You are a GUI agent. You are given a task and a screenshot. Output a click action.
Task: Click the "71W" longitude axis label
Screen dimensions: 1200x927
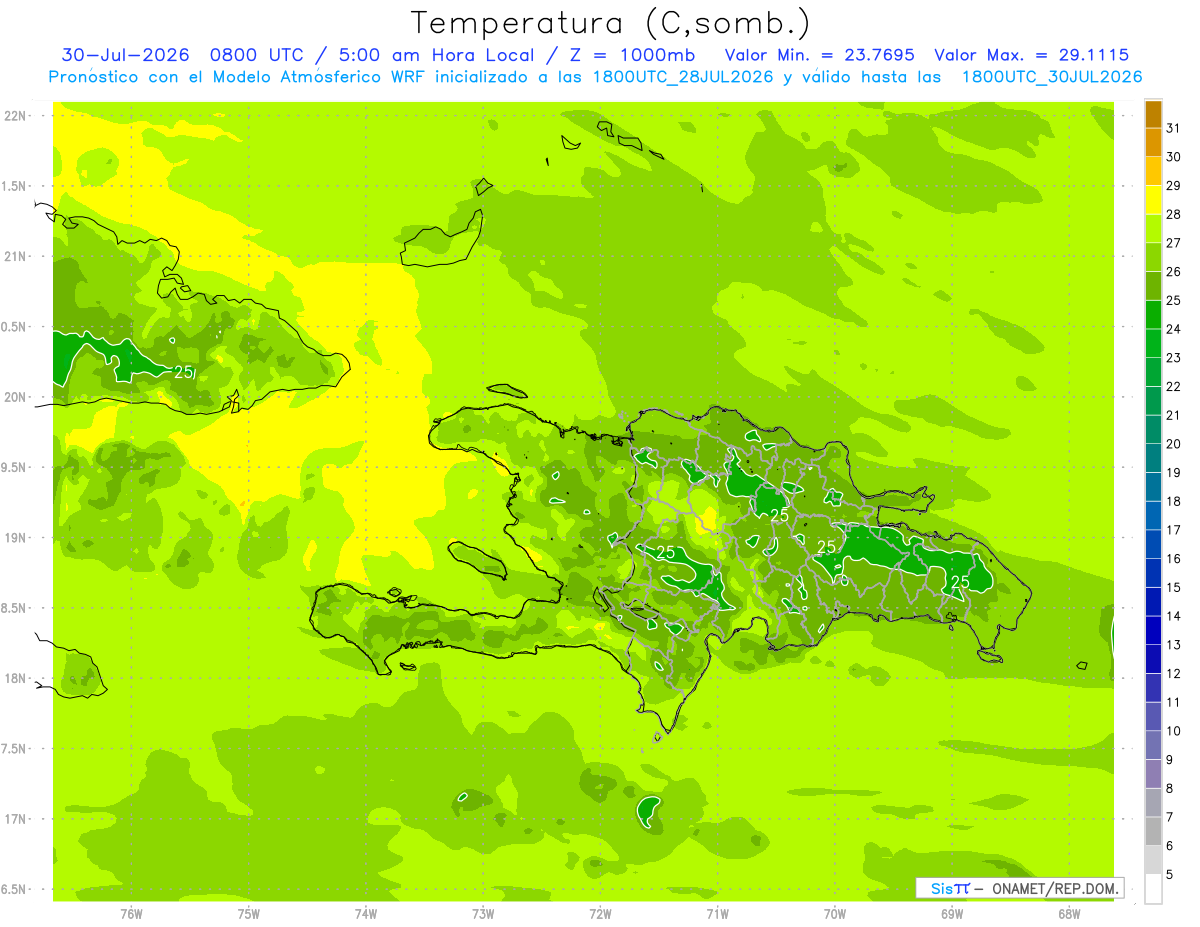717,913
